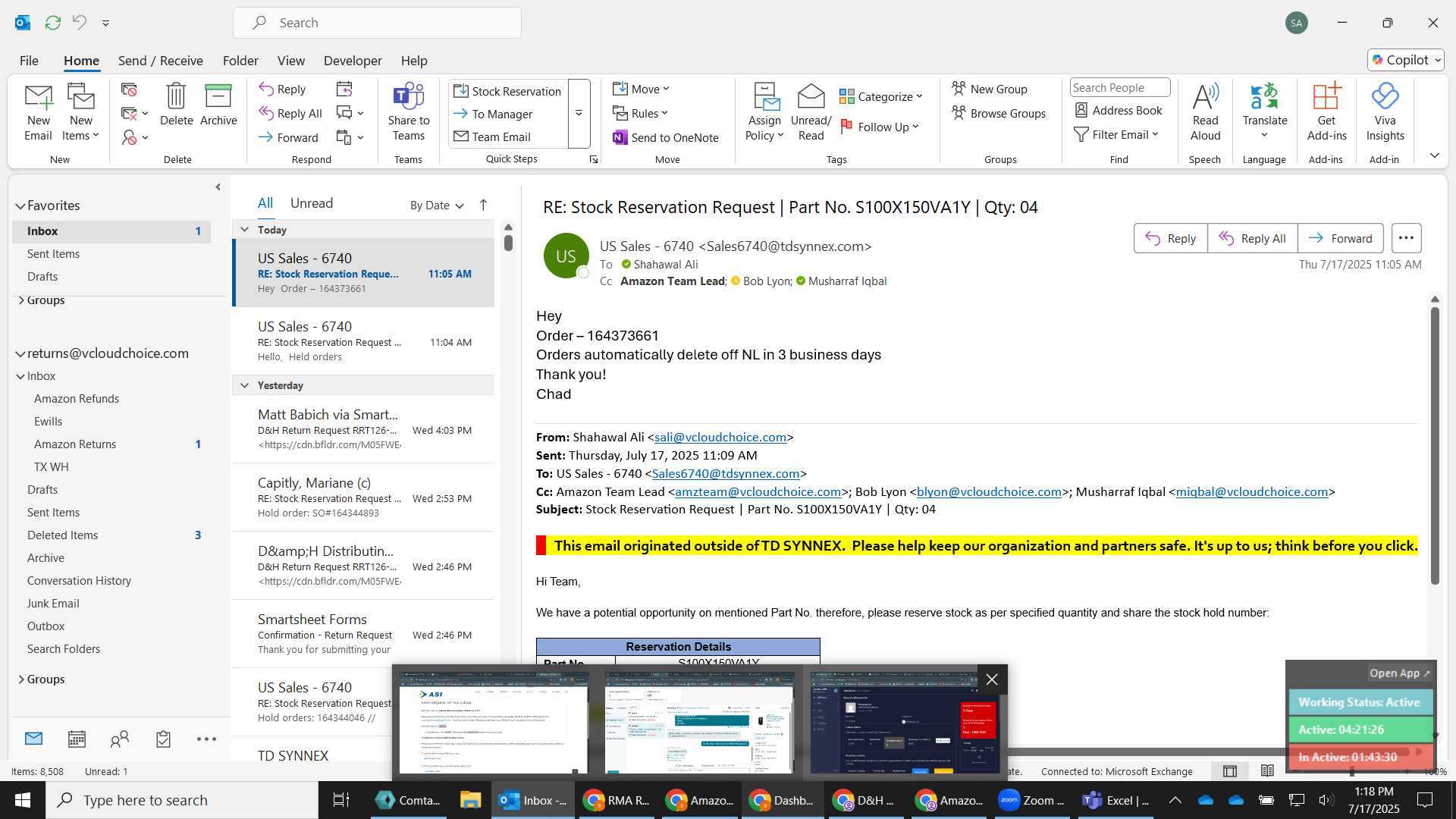Screen dimensions: 1456x819
Task: Collapse the folder pane arrow
Action: coord(218,187)
